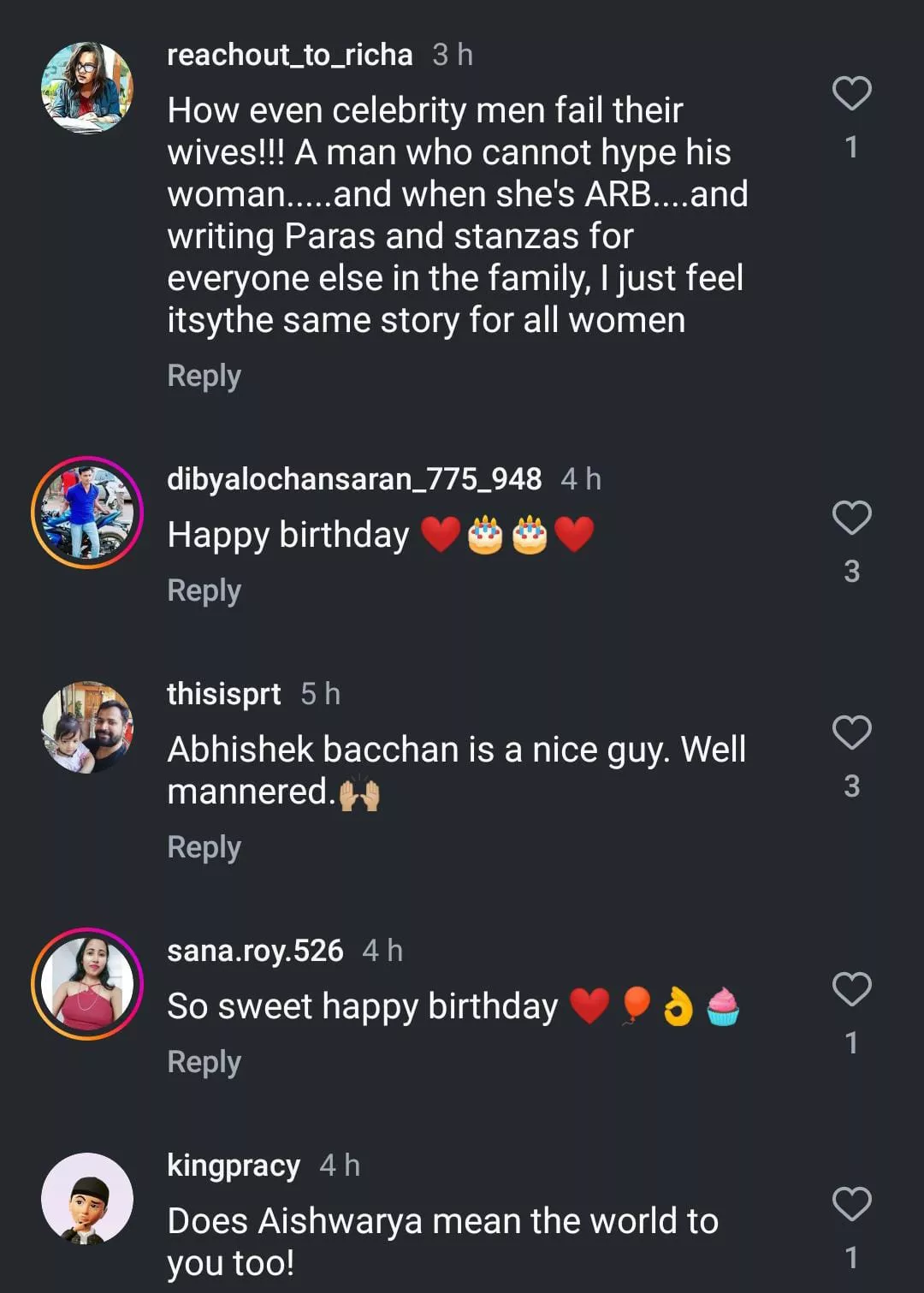Image resolution: width=924 pixels, height=1293 pixels.
Task: Heart kingpracy's comment about Aishwarya
Action: coord(851,1204)
